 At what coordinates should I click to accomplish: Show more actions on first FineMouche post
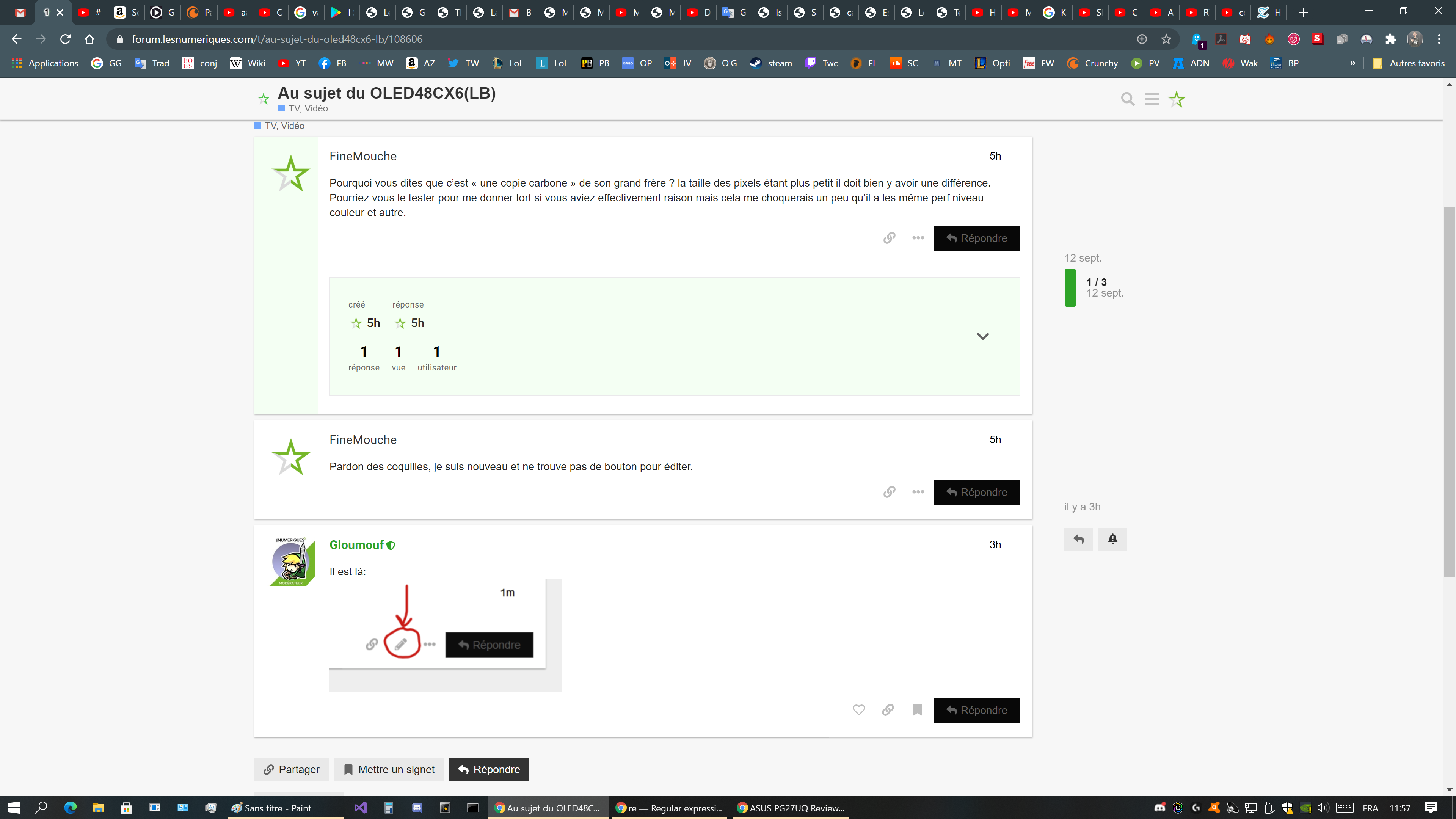918,238
